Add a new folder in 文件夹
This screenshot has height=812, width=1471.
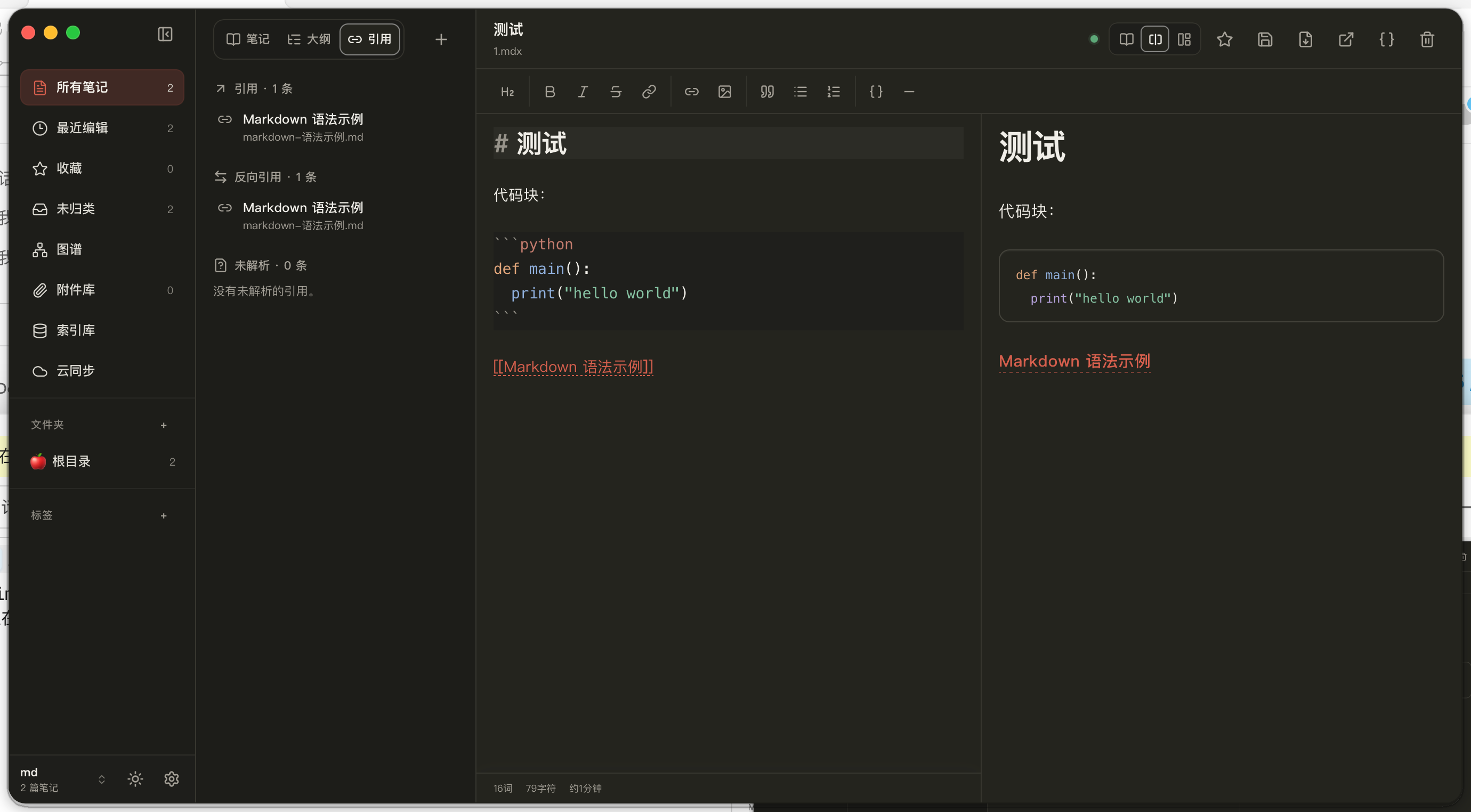click(x=163, y=425)
